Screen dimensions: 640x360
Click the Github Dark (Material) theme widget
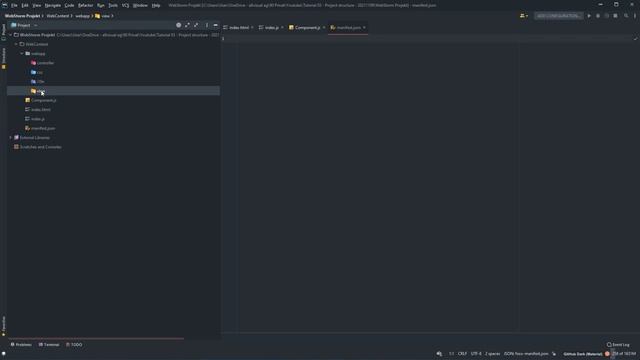point(583,354)
